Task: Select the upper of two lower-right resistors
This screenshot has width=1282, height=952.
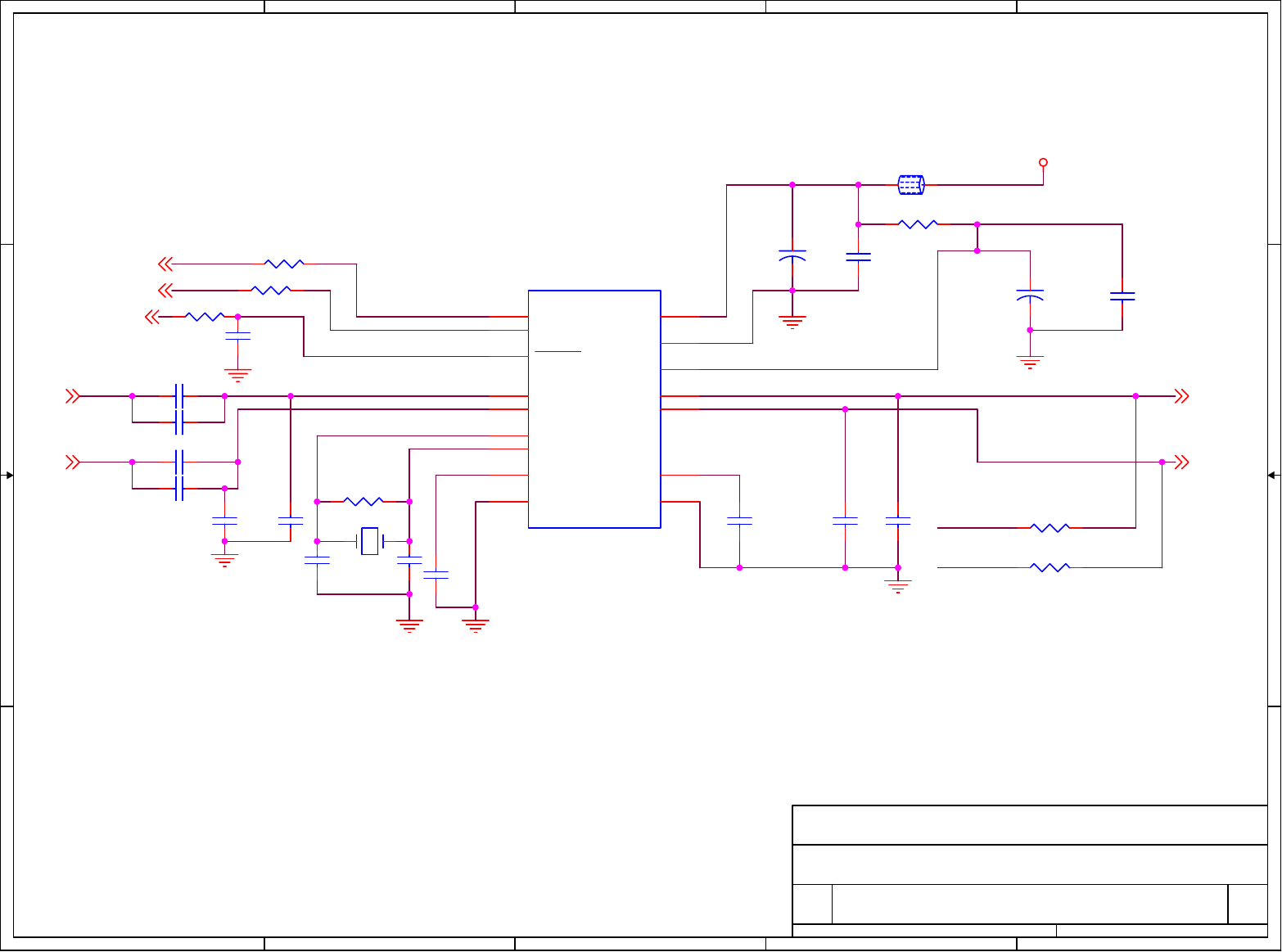Action: point(1050,528)
